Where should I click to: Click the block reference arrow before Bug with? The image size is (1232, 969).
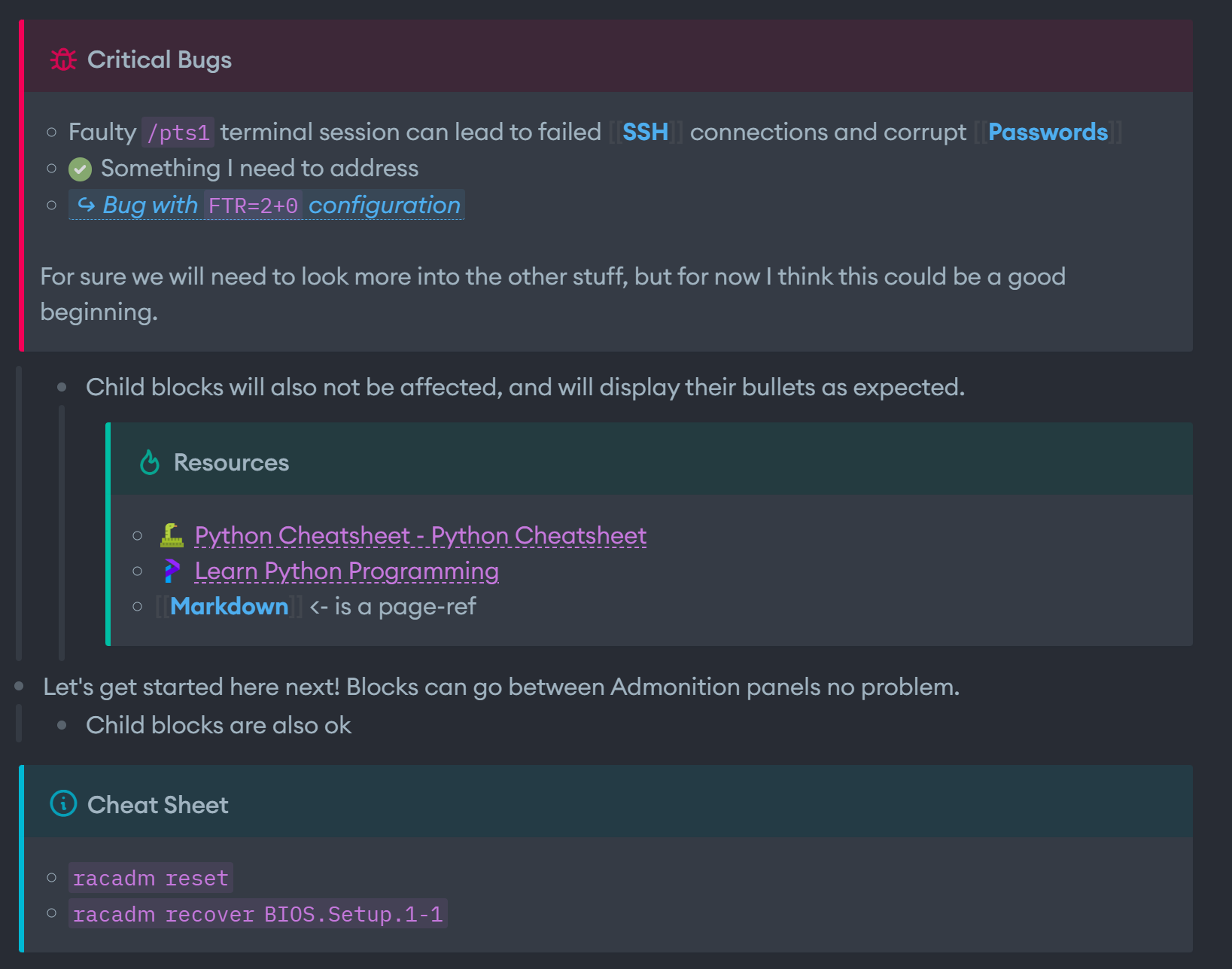pyautogui.click(x=87, y=205)
